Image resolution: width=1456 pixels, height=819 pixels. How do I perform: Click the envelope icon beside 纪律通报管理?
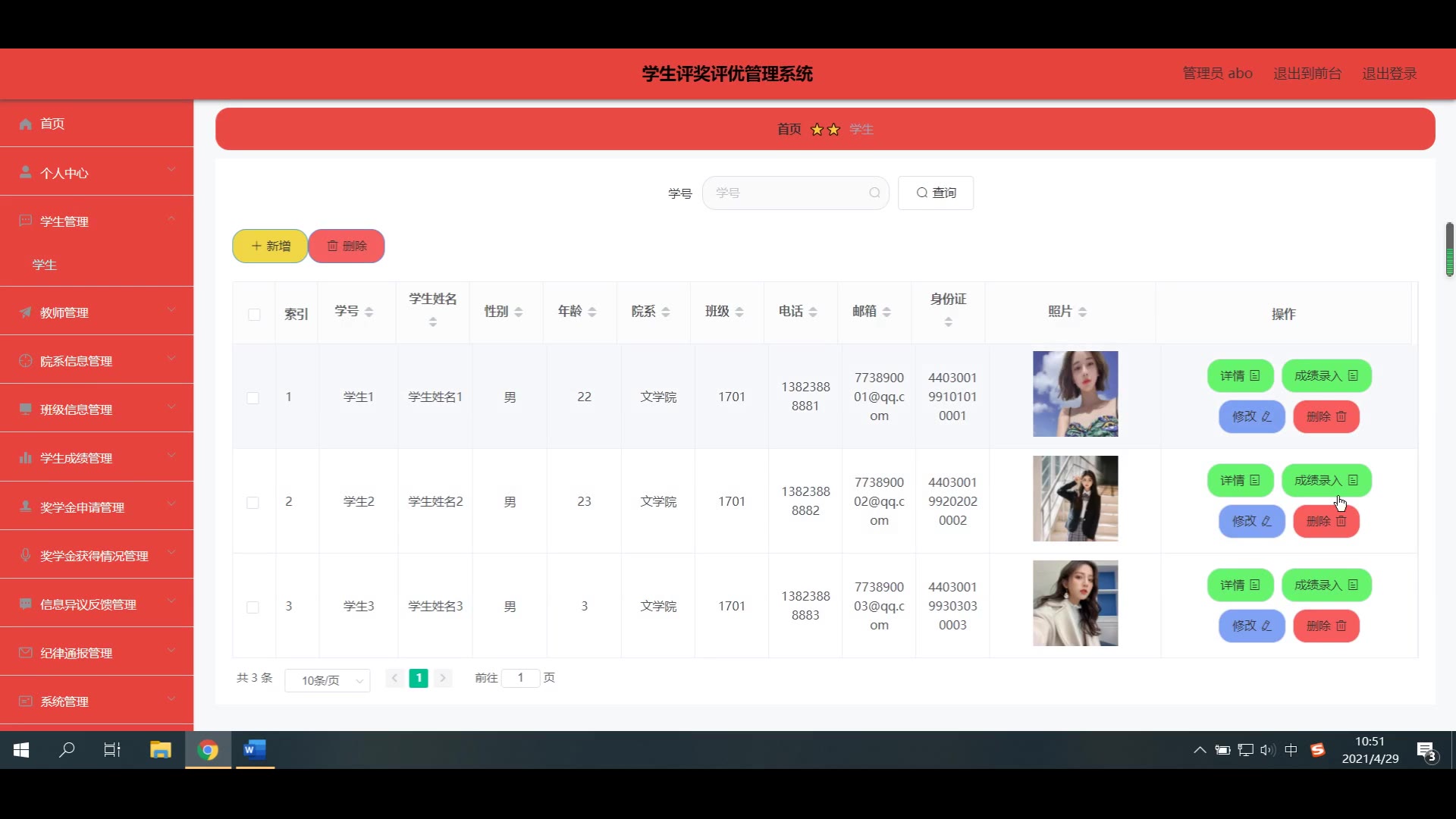pyautogui.click(x=25, y=652)
